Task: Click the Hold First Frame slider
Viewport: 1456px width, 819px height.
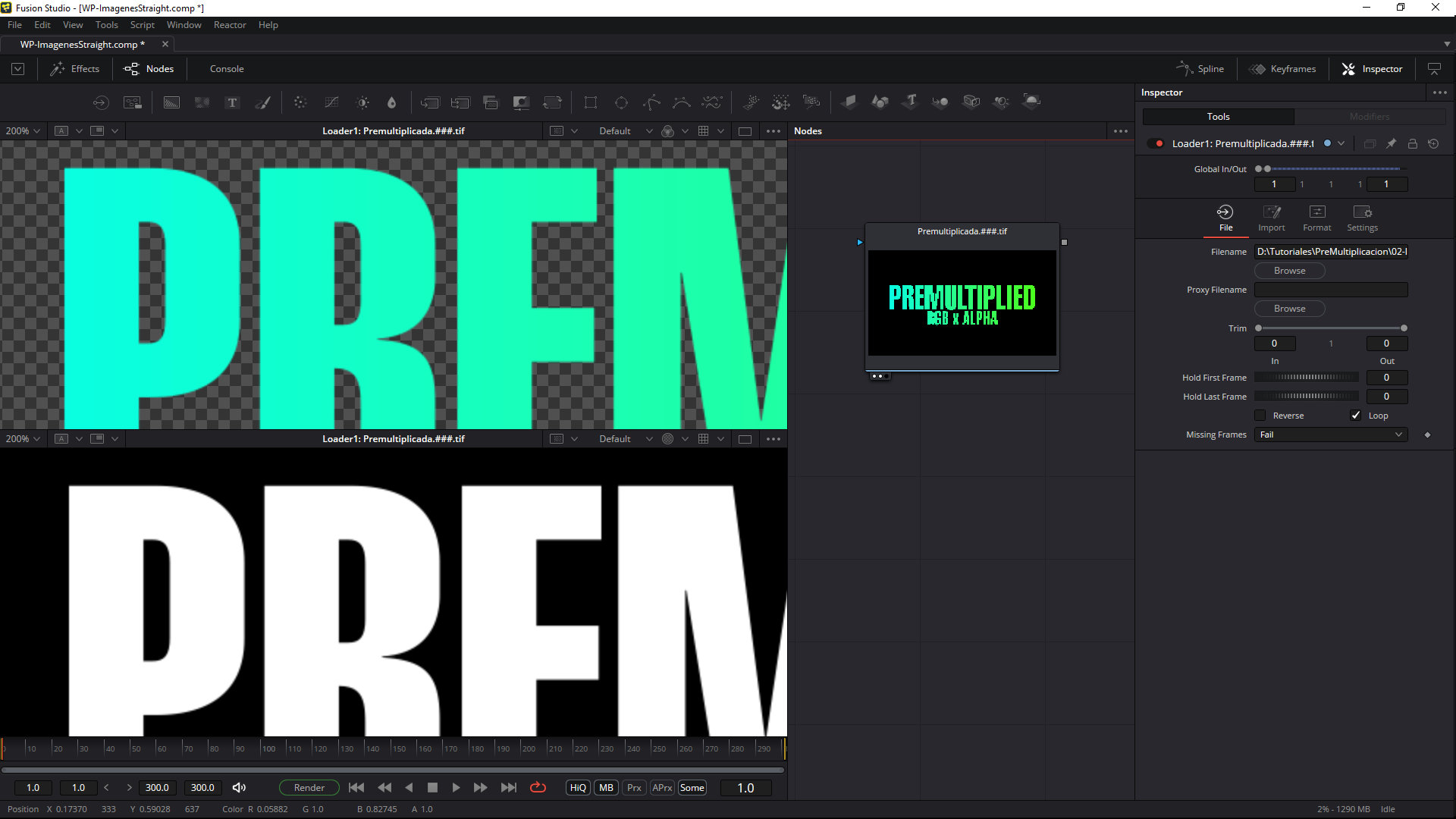Action: pos(1306,378)
